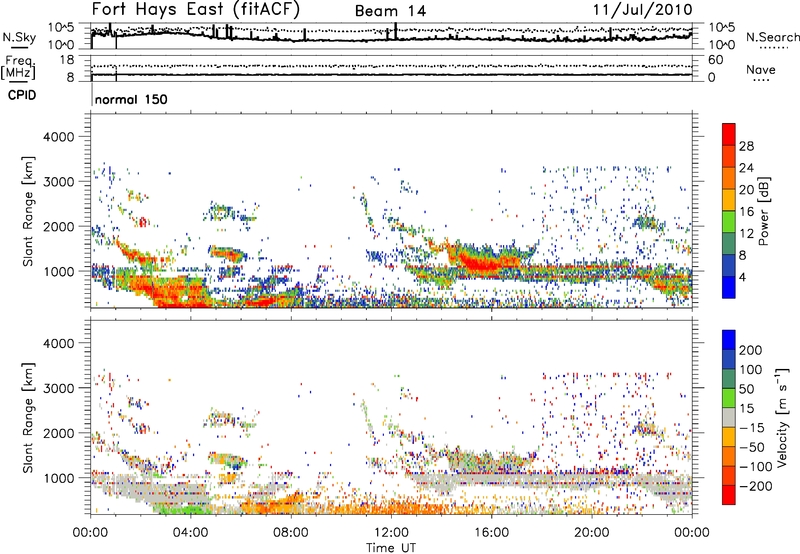
Task: Click the '20:00' time tick label
Action: point(592,533)
